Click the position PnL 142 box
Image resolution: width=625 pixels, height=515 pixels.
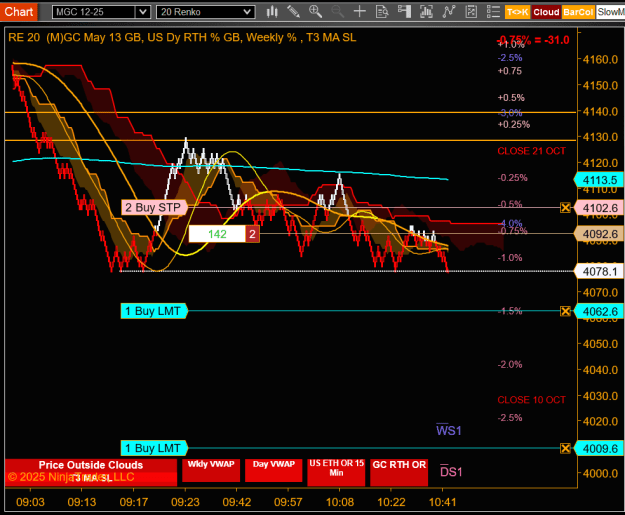[x=217, y=234]
